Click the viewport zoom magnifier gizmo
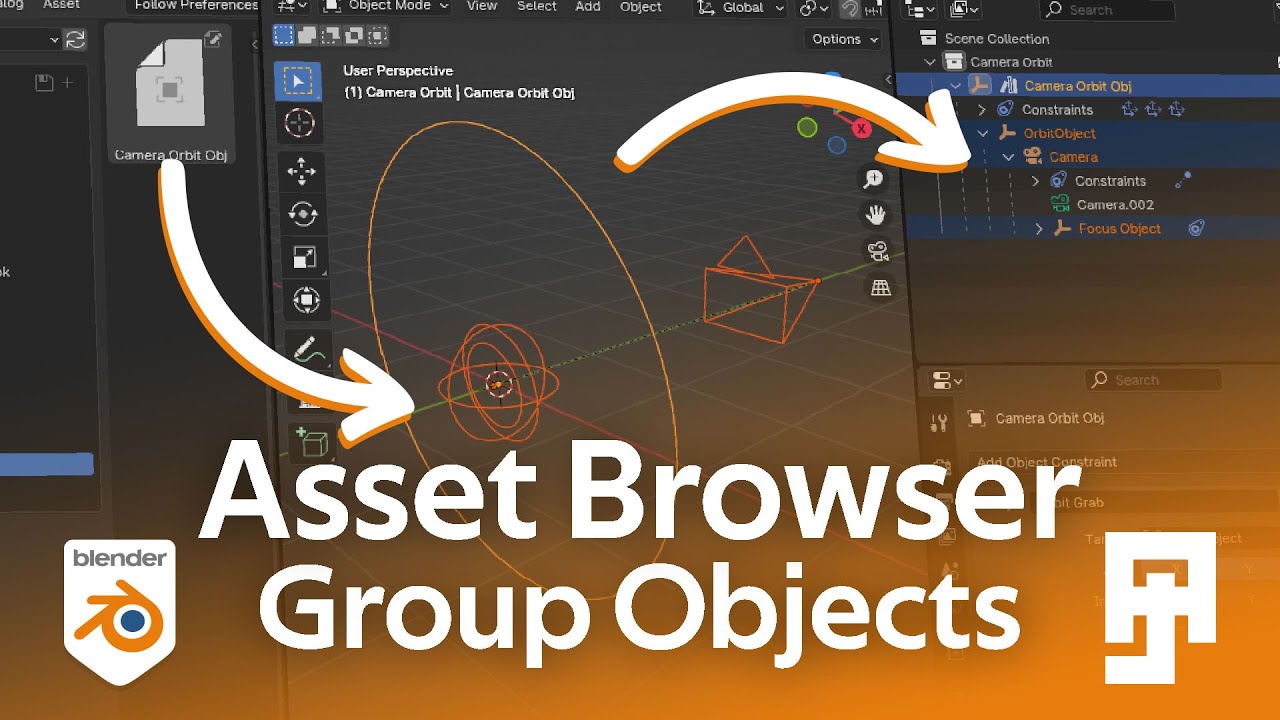Image resolution: width=1280 pixels, height=720 pixels. click(873, 179)
